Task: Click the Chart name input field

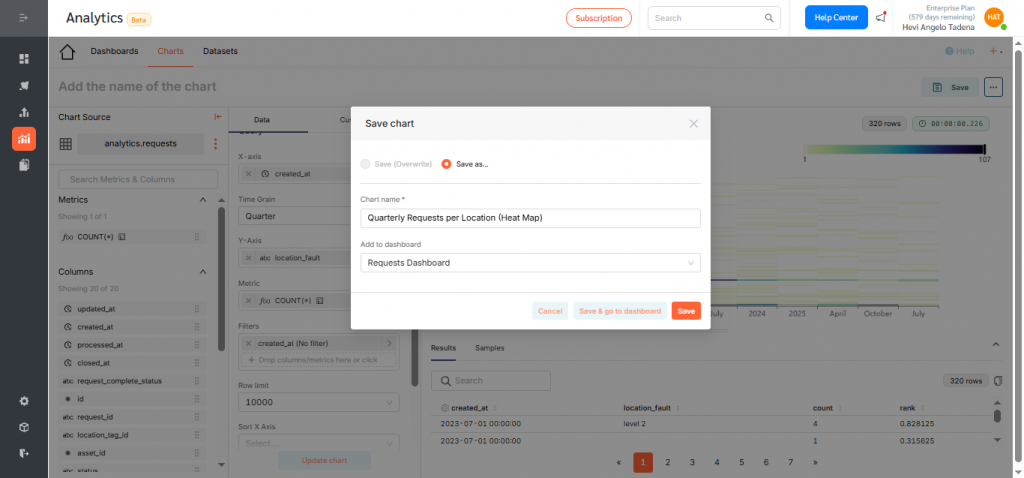Action: click(530, 217)
